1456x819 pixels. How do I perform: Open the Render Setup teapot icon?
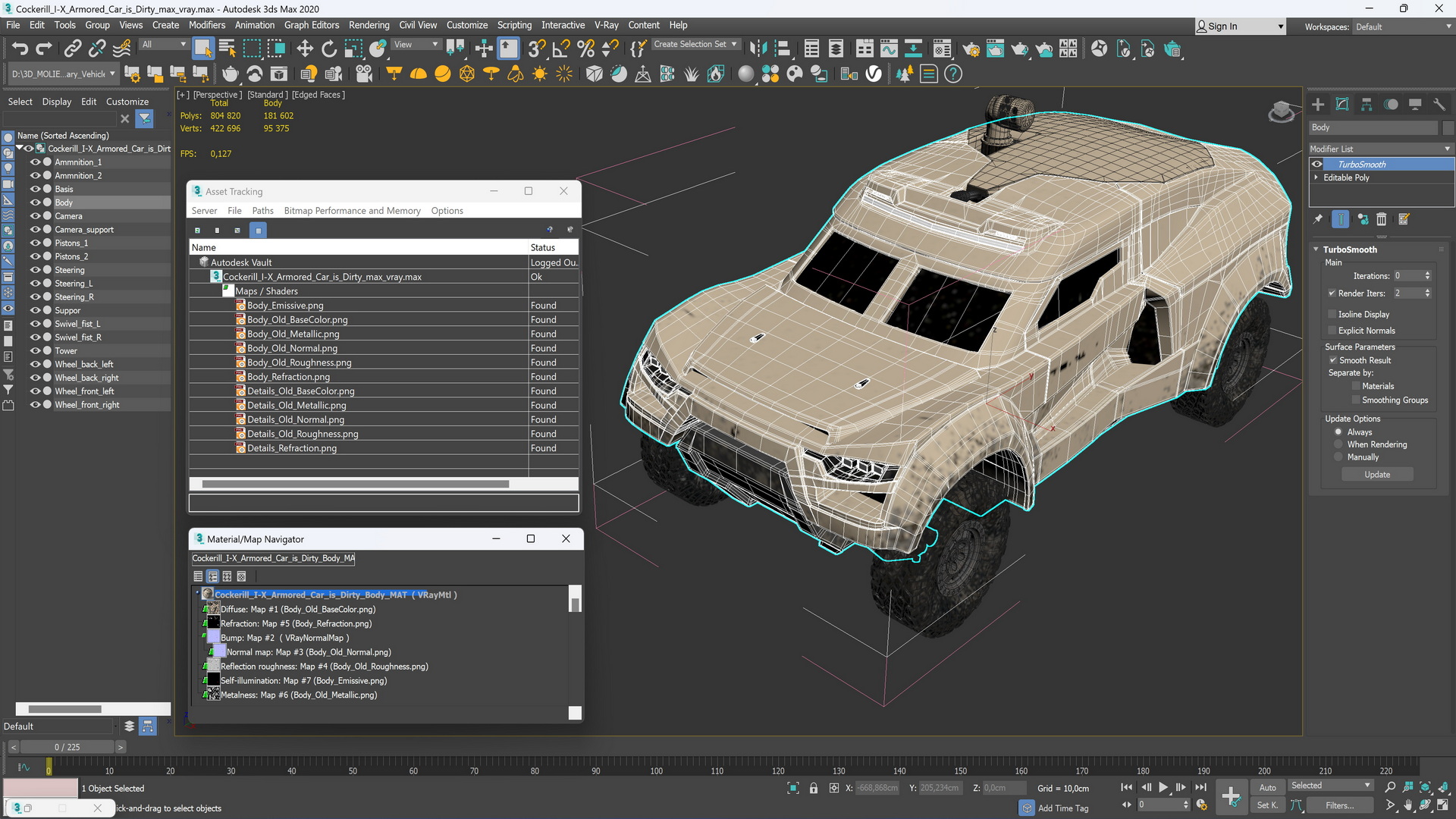[x=971, y=49]
